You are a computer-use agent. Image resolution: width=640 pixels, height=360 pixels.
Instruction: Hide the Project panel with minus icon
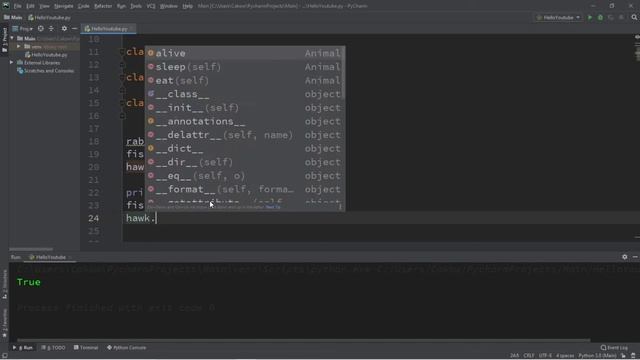point(74,29)
